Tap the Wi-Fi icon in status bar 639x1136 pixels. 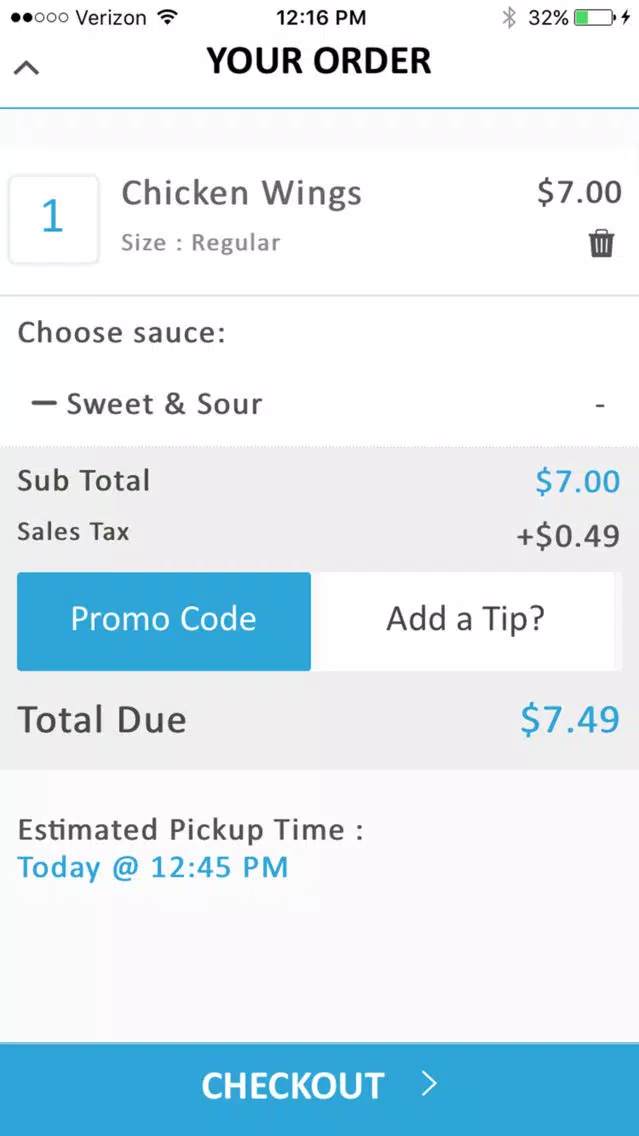167,17
